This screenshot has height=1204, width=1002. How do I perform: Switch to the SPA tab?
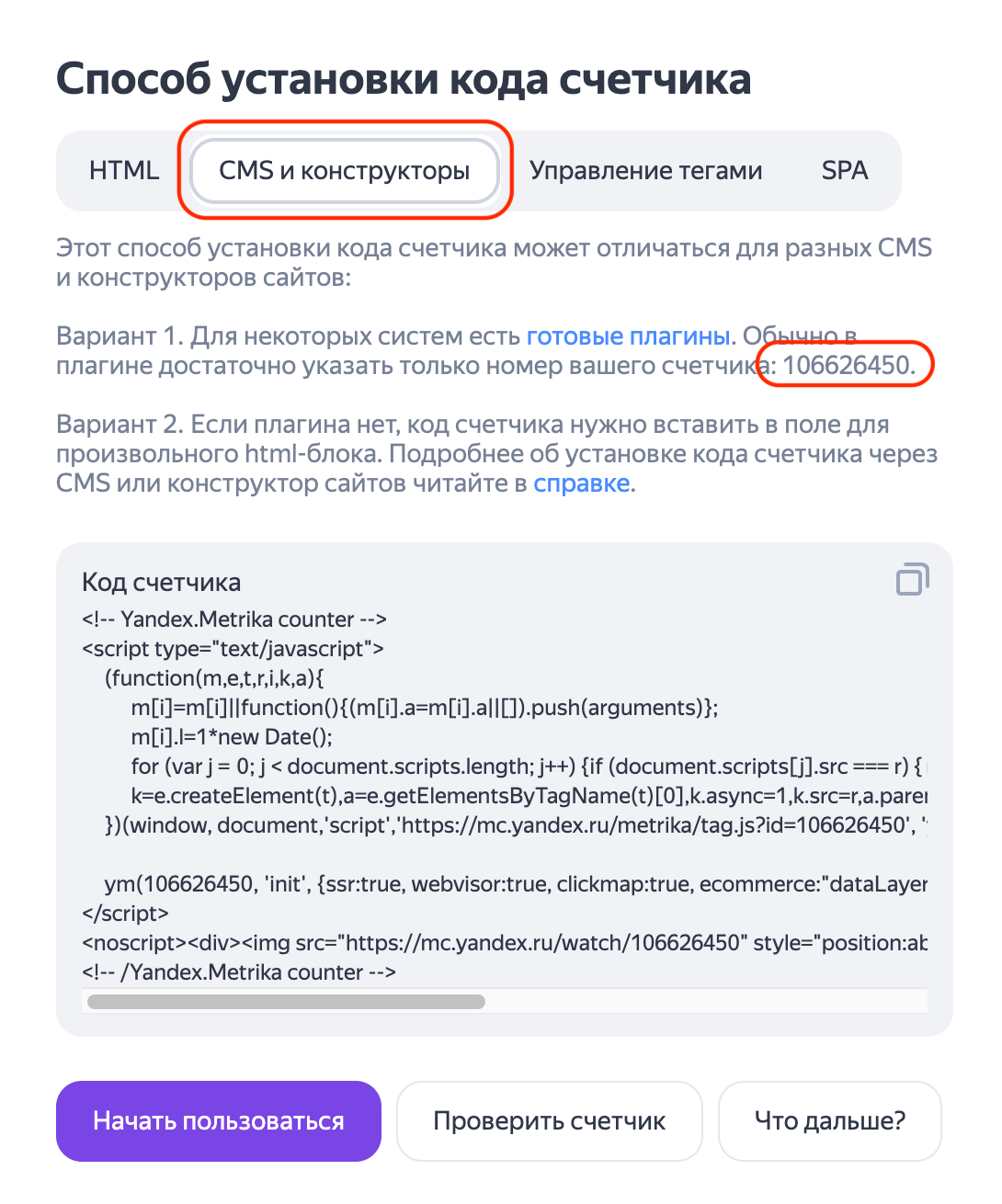[844, 171]
